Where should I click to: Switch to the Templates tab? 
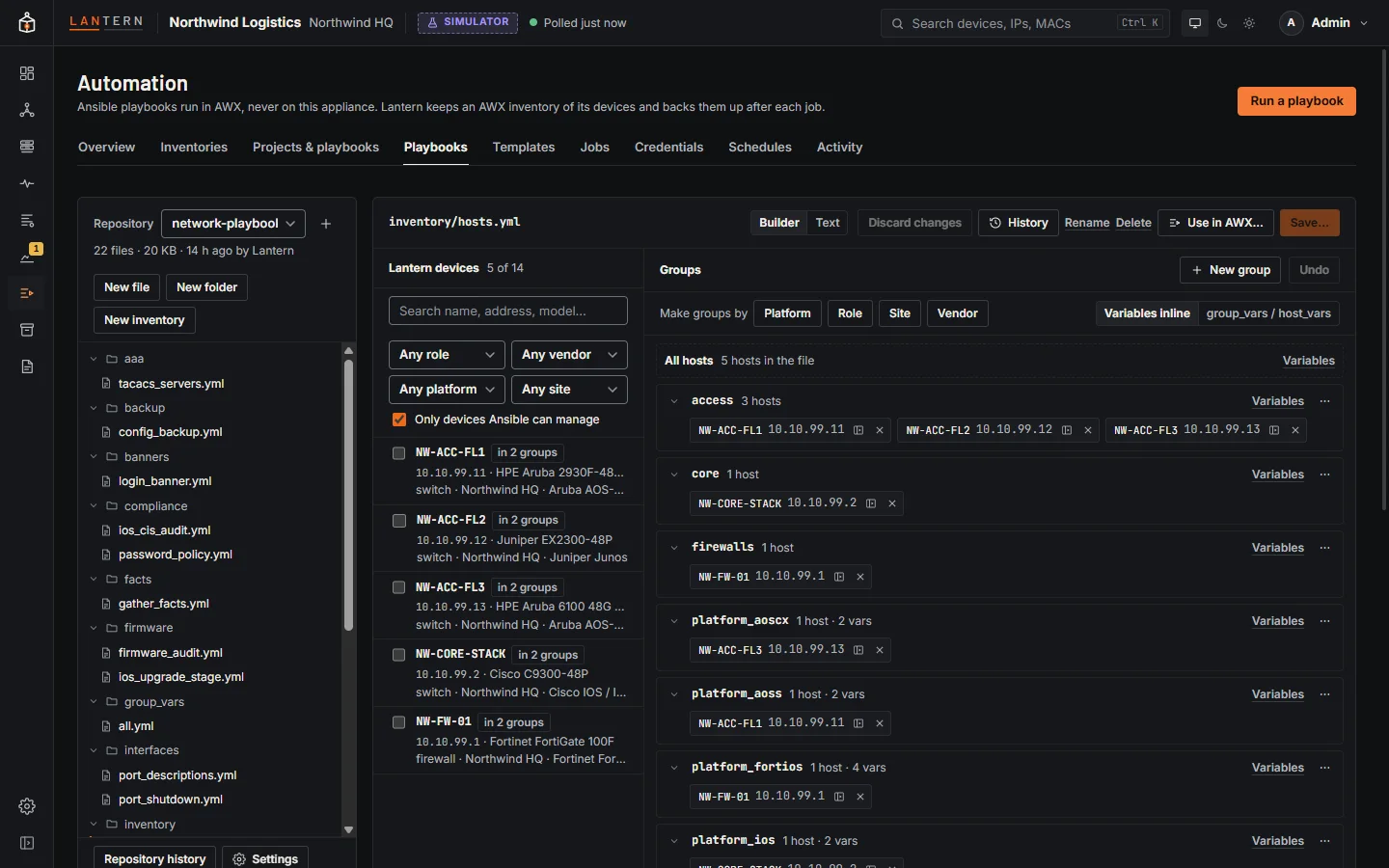pyautogui.click(x=524, y=148)
